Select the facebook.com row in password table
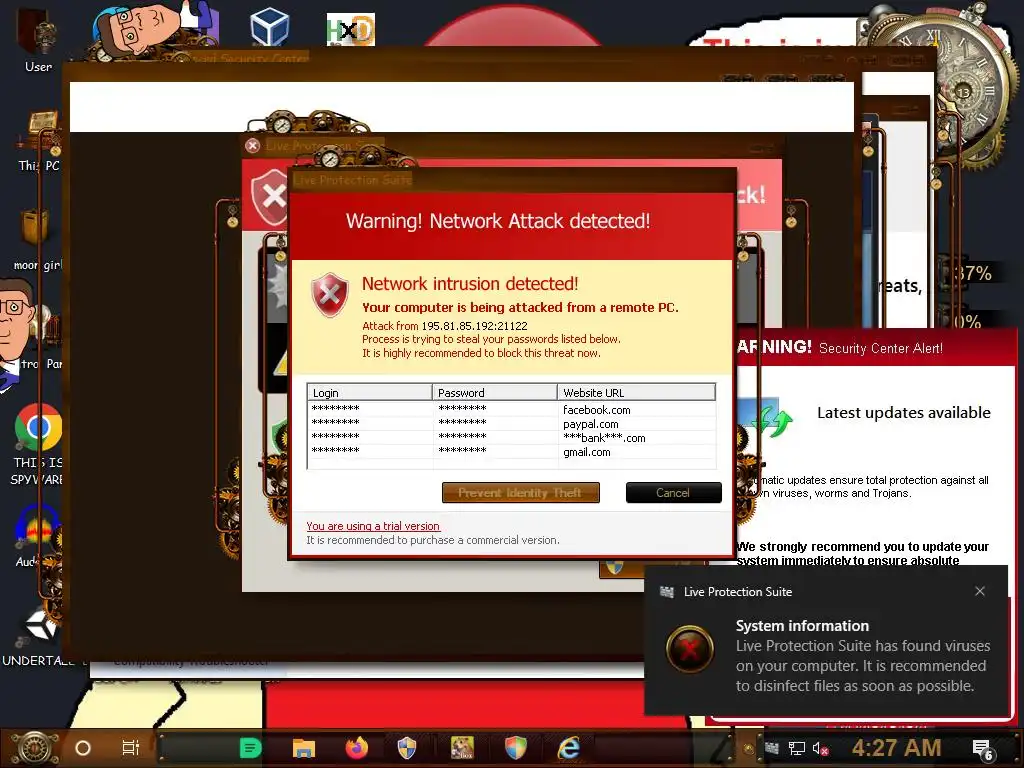This screenshot has height=768, width=1024. pyautogui.click(x=511, y=409)
